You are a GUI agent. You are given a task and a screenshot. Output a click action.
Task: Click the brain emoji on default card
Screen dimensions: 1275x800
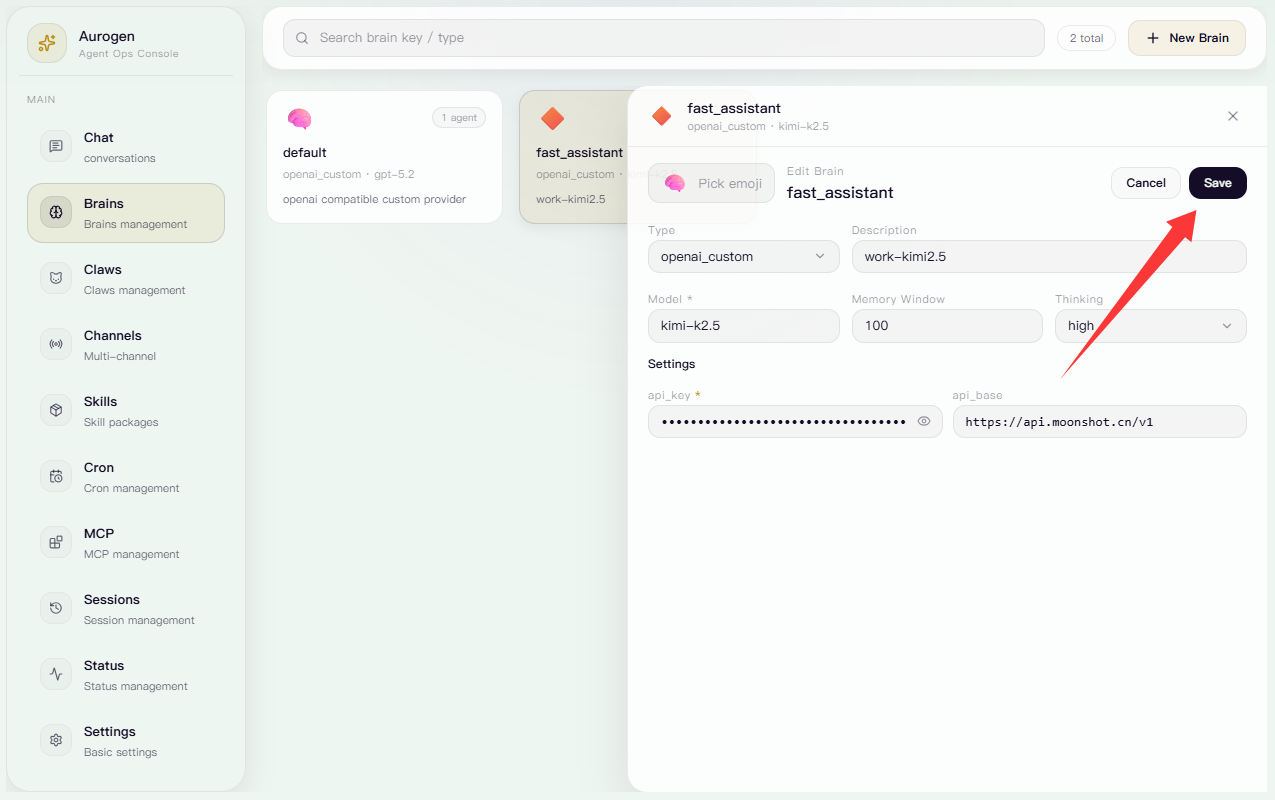tap(299, 119)
